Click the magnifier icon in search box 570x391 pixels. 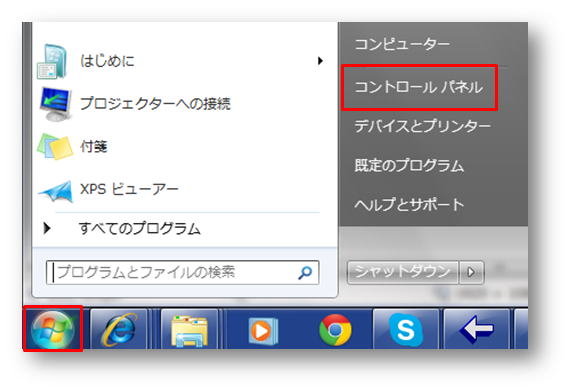pyautogui.click(x=305, y=273)
